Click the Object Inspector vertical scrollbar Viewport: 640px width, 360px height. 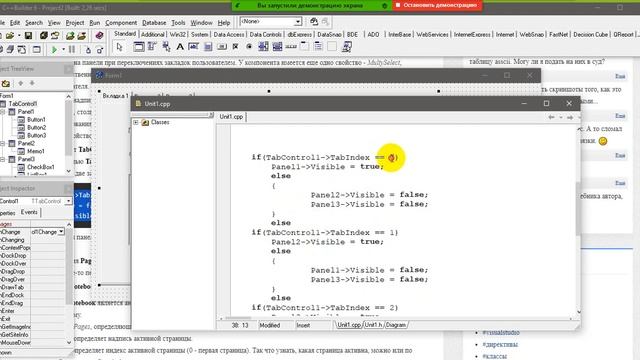point(69,284)
